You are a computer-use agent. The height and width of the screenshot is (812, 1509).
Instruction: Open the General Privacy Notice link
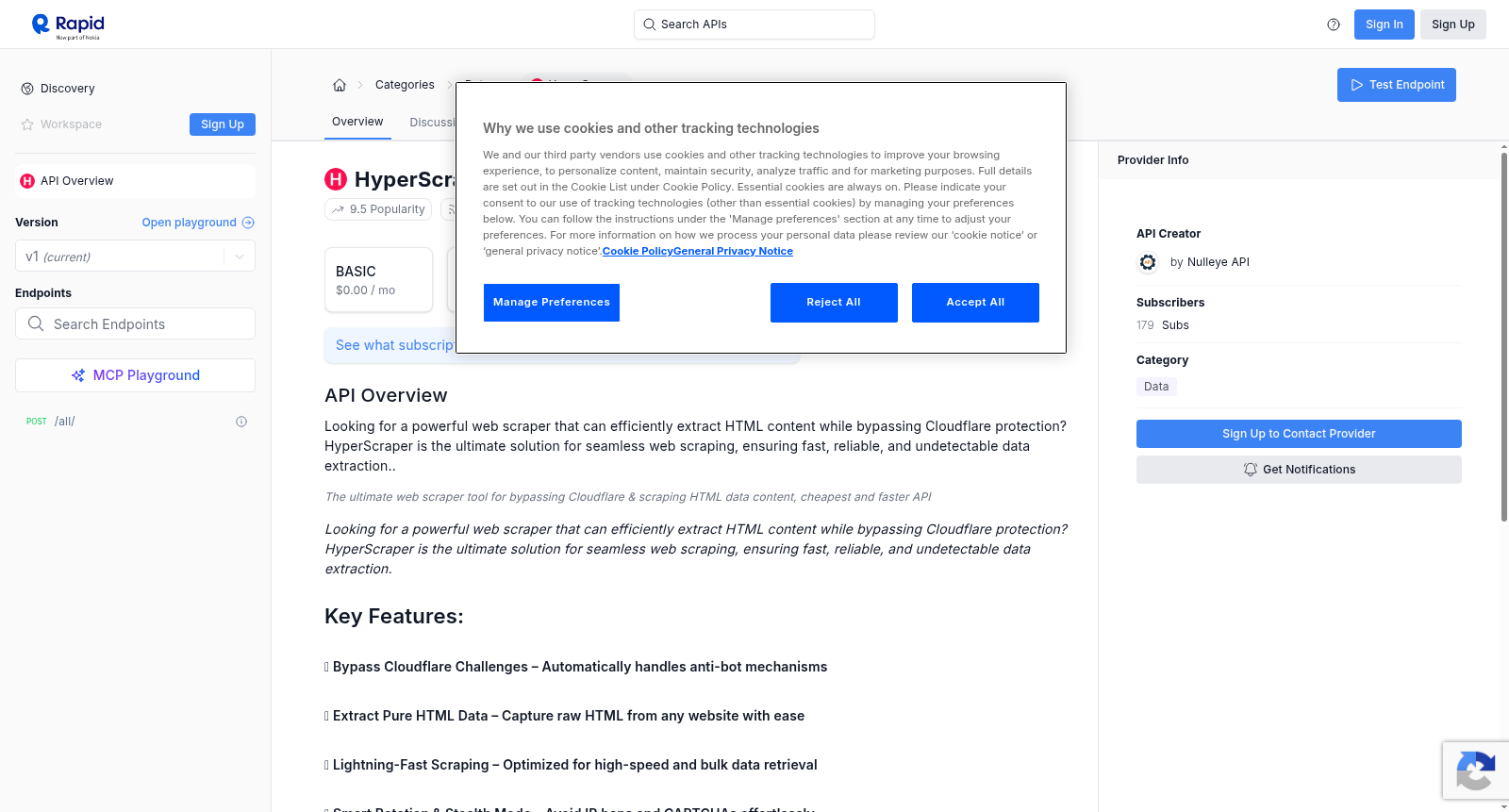click(733, 251)
